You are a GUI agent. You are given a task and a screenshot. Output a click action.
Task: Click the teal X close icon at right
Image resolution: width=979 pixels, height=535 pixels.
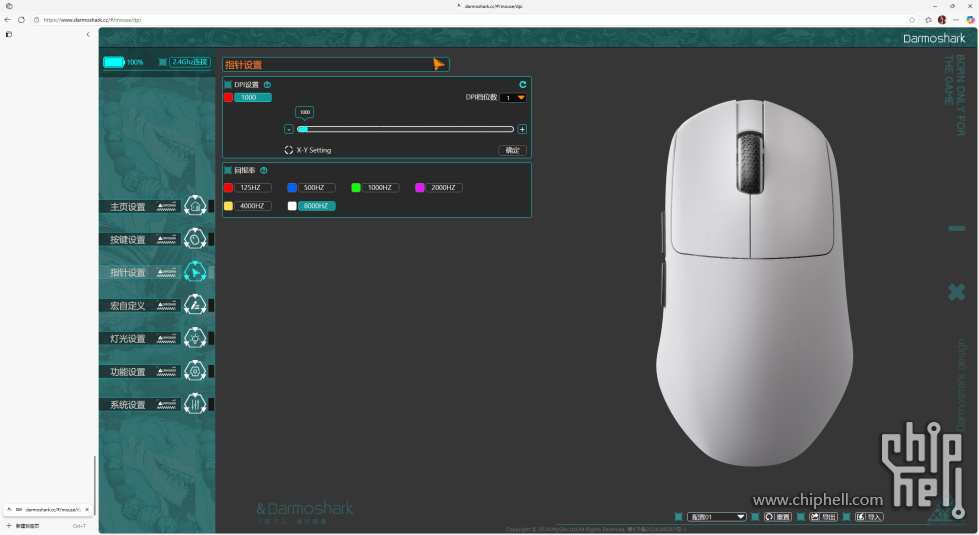(957, 292)
